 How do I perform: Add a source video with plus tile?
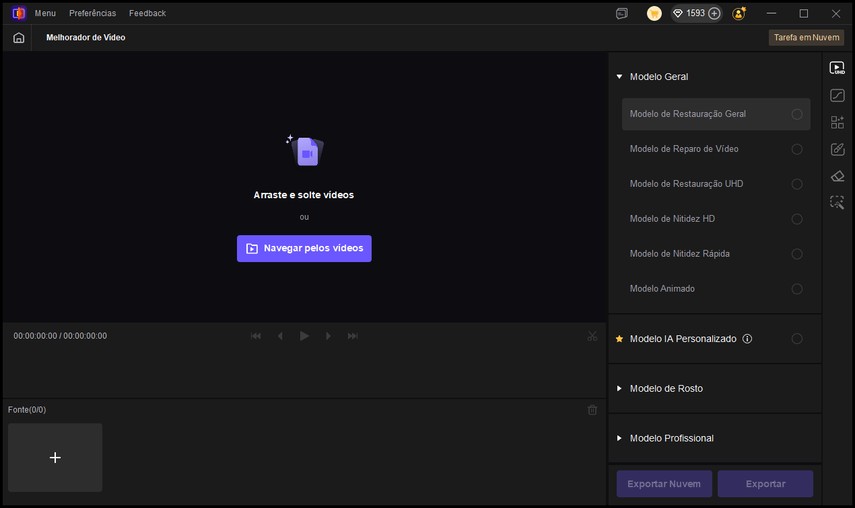click(55, 458)
